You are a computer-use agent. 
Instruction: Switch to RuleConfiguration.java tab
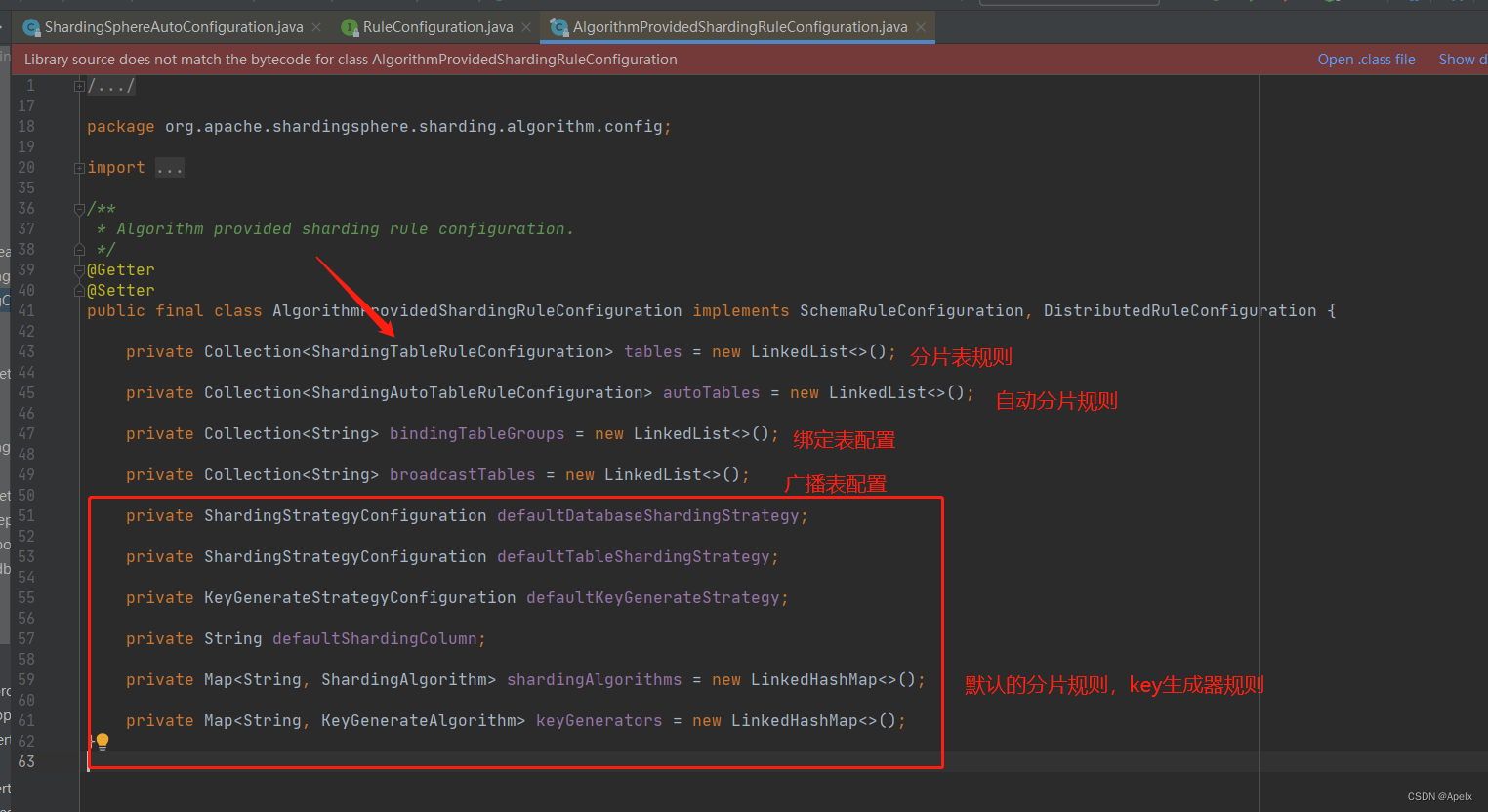437,27
